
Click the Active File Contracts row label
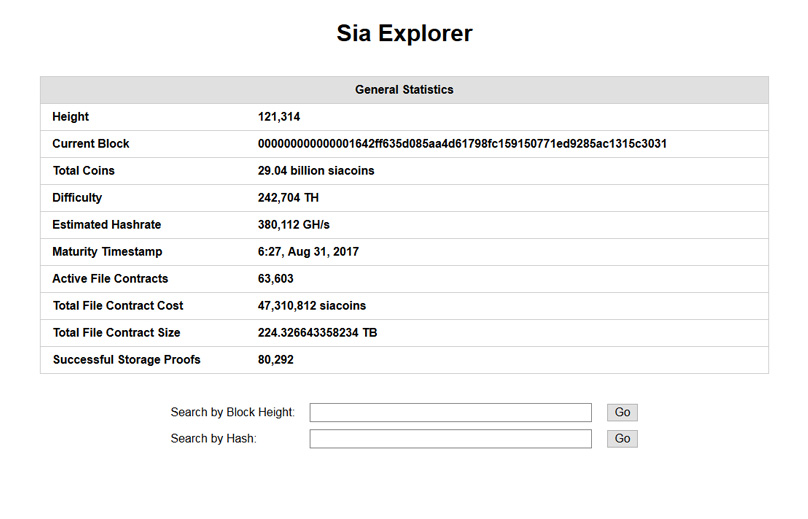click(x=110, y=279)
